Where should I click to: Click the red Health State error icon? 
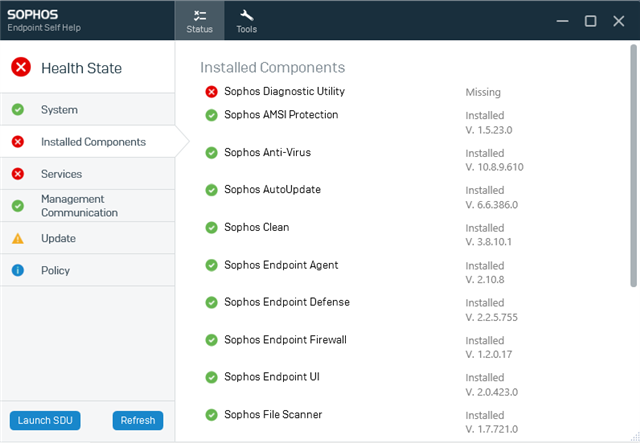click(x=21, y=67)
